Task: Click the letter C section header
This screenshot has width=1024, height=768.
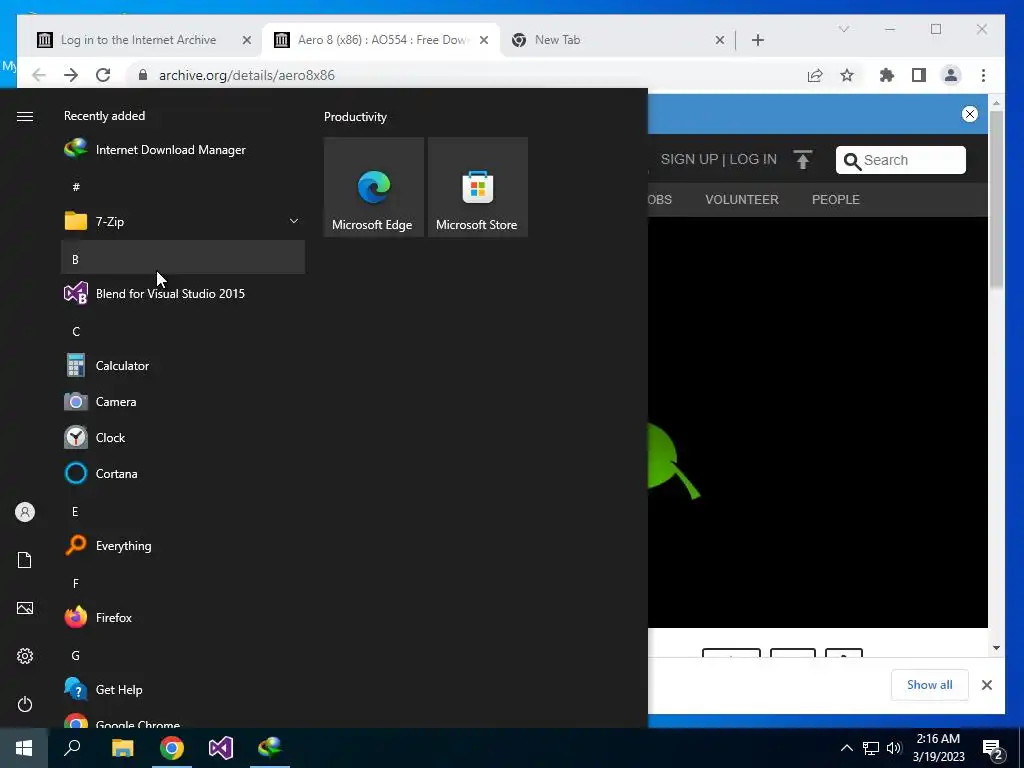Action: [183, 331]
